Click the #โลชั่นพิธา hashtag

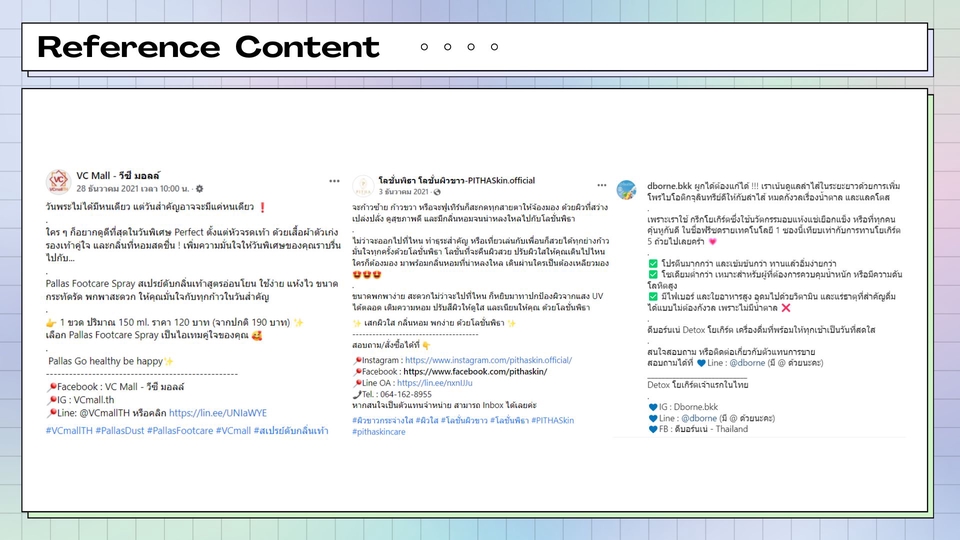pos(509,421)
